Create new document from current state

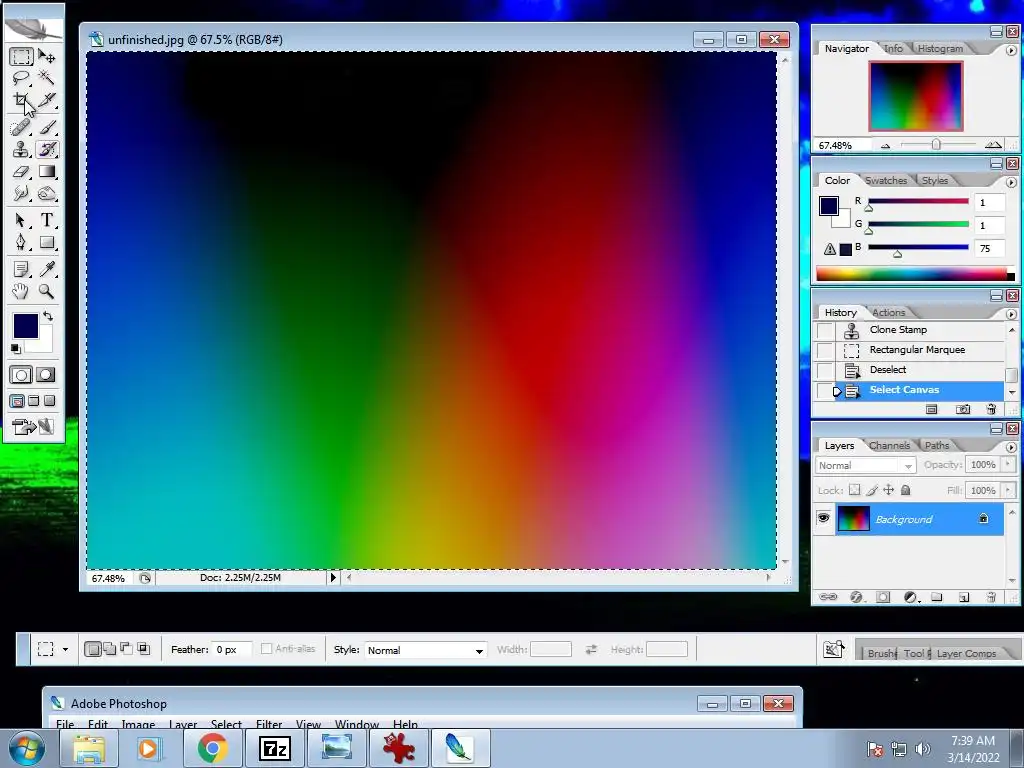click(x=932, y=409)
